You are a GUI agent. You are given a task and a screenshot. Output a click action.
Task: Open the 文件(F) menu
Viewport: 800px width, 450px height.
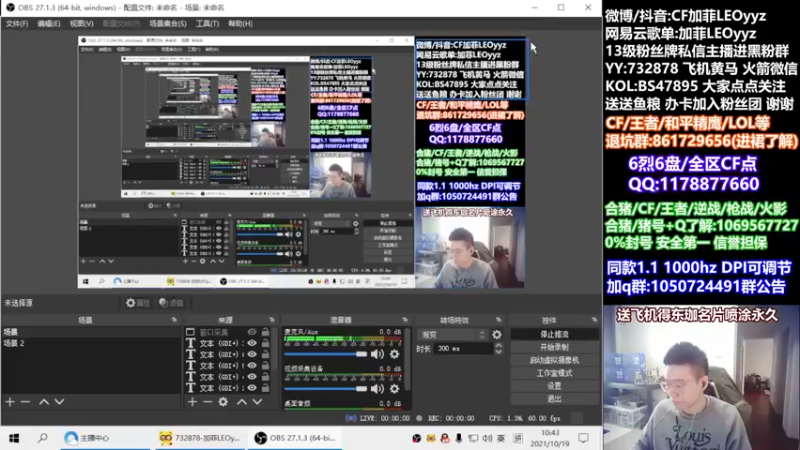click(x=17, y=23)
